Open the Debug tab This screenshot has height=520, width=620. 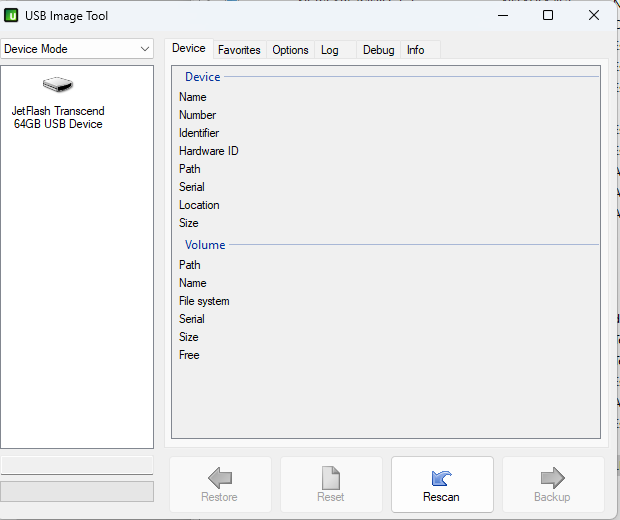coord(378,50)
